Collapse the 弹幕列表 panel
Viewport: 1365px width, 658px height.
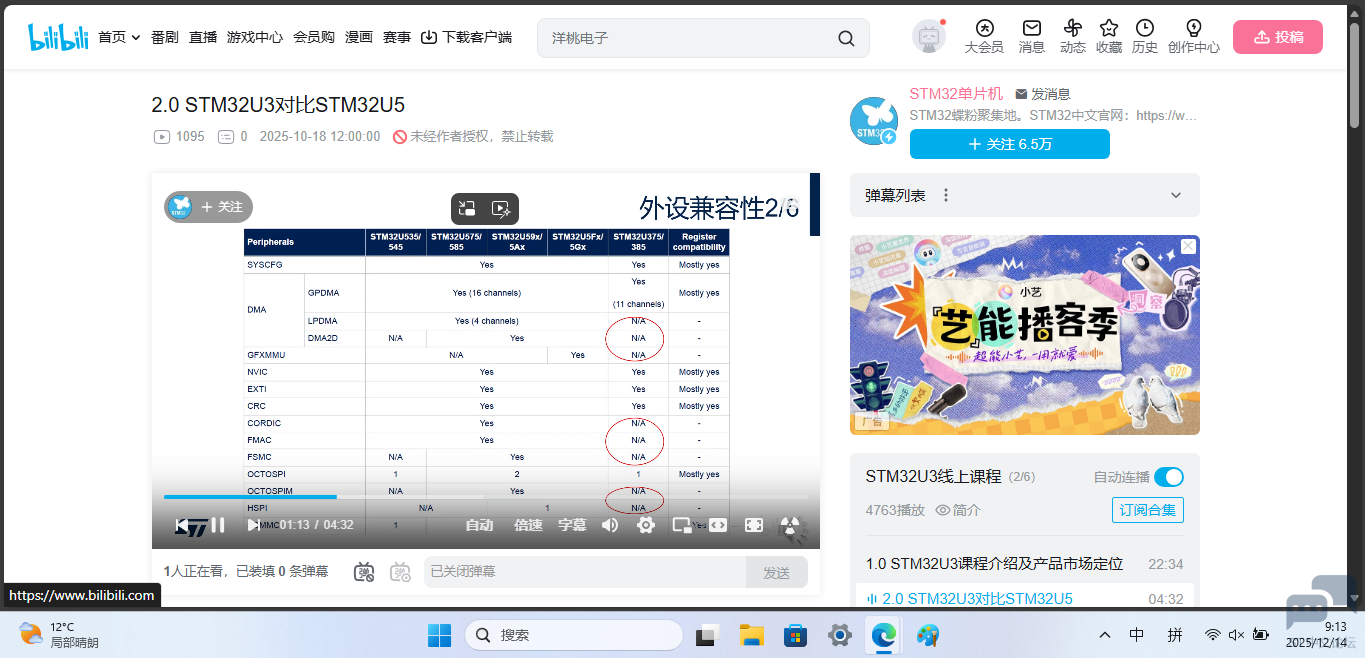1175,195
